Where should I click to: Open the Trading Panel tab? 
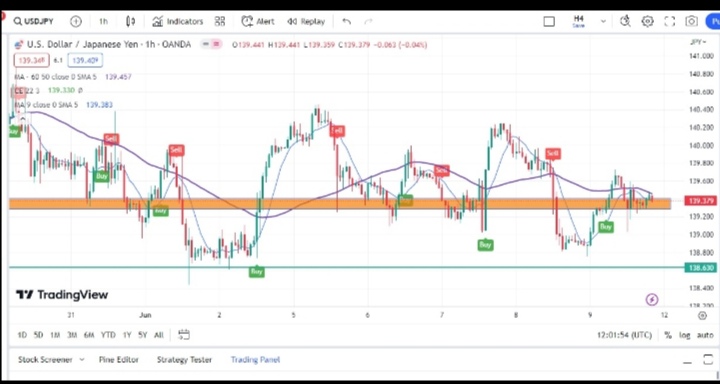coord(255,359)
